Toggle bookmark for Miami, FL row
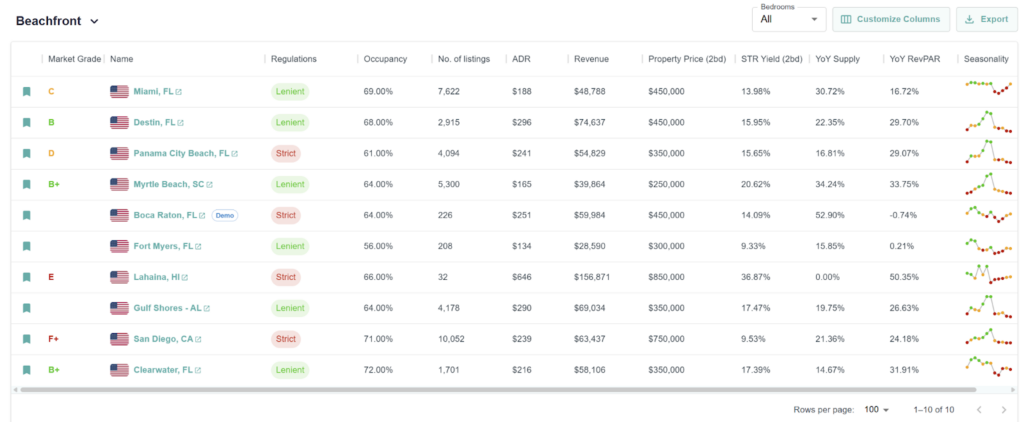The image size is (1024, 422). (x=27, y=92)
